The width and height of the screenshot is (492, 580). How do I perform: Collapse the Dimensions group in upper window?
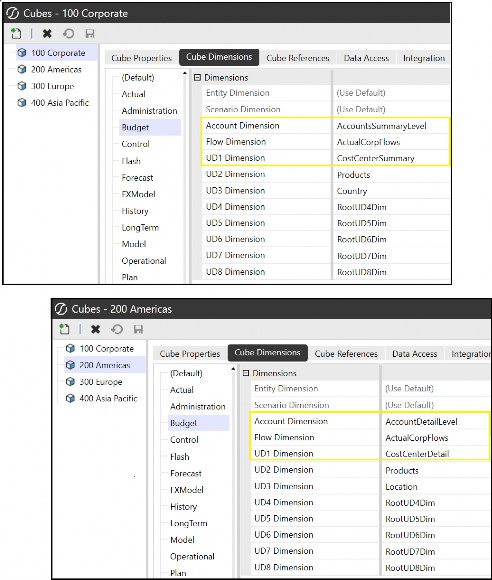(198, 78)
